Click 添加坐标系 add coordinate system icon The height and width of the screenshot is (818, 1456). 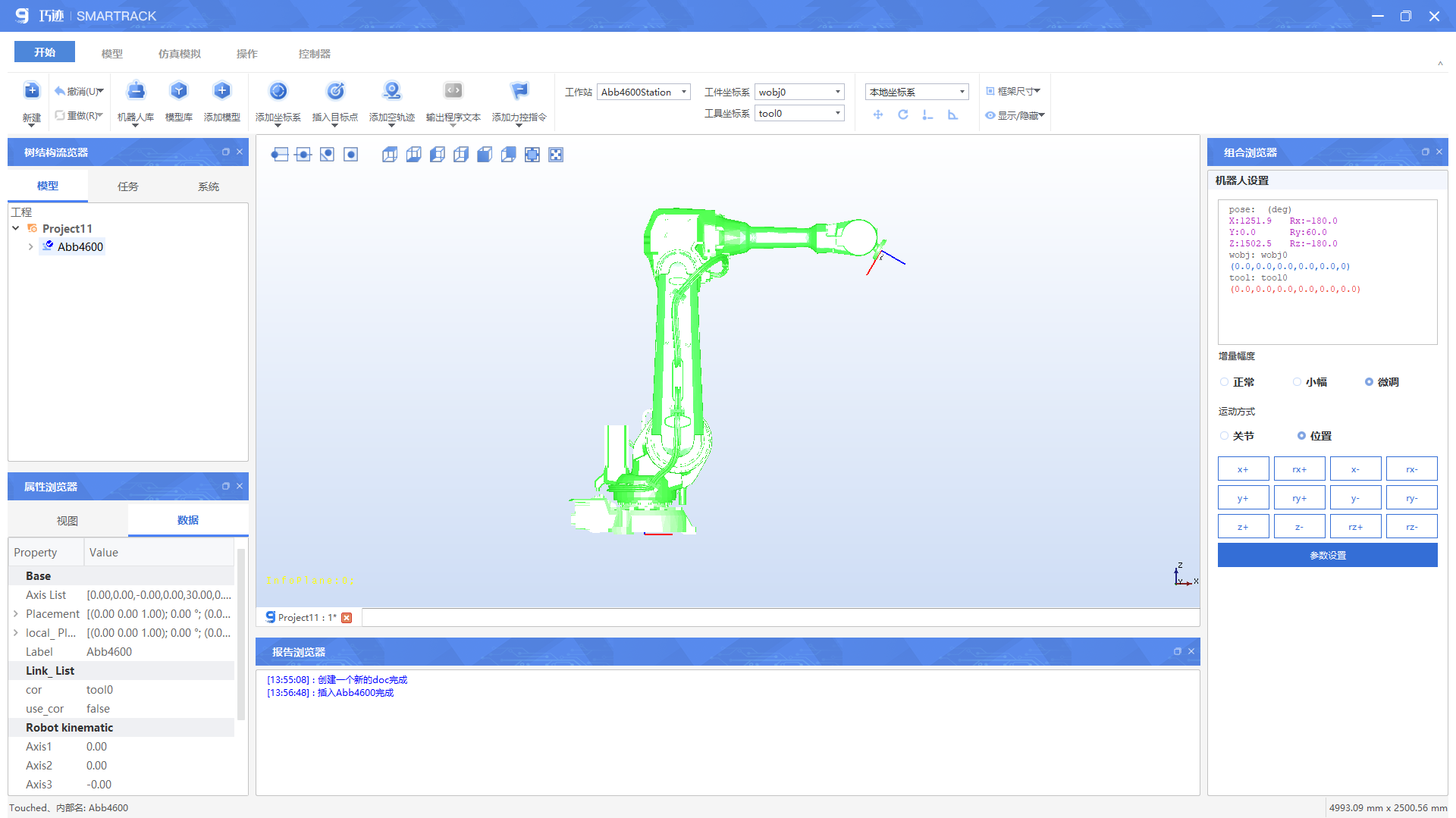[x=278, y=91]
